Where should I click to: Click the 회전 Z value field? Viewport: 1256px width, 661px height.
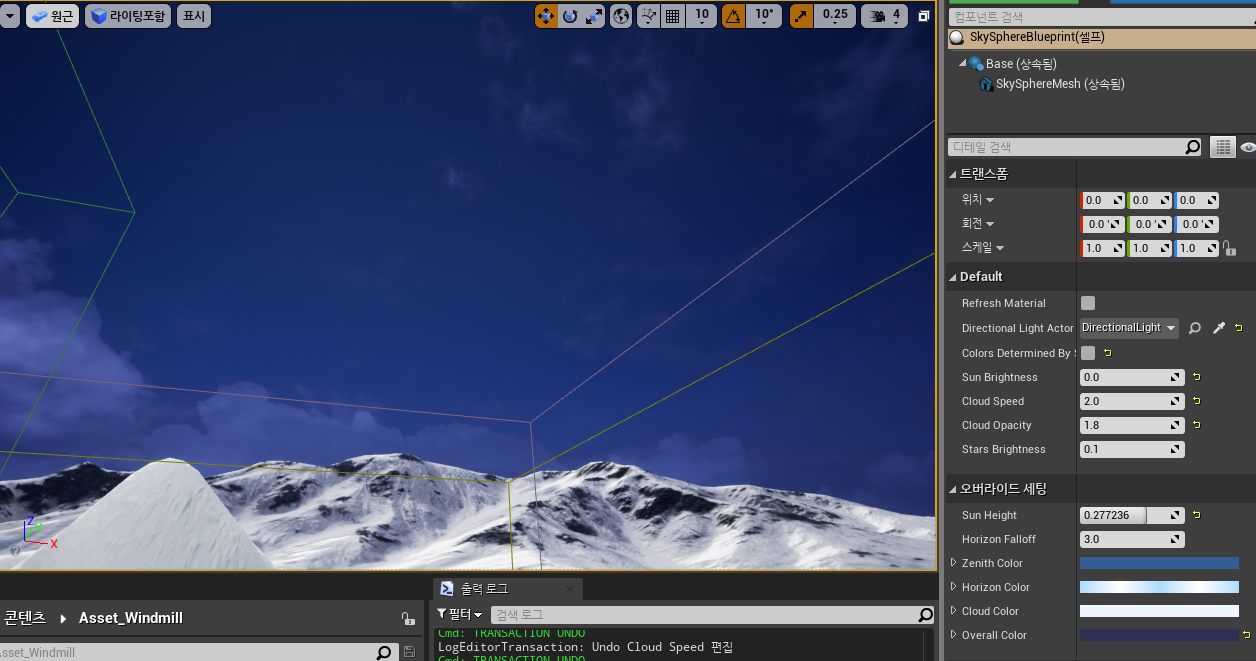coord(1197,224)
